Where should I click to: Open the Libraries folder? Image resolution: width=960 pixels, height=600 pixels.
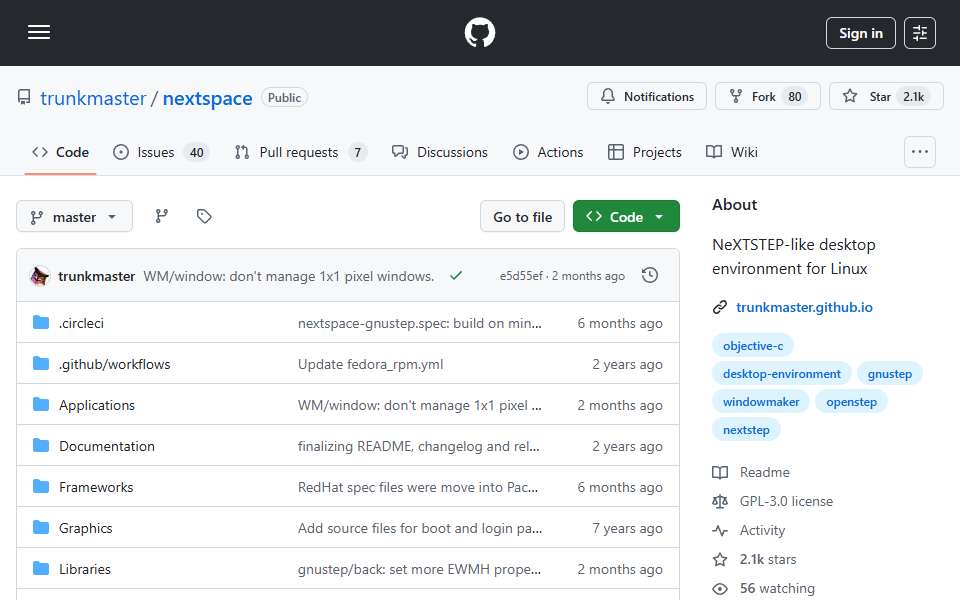point(84,569)
